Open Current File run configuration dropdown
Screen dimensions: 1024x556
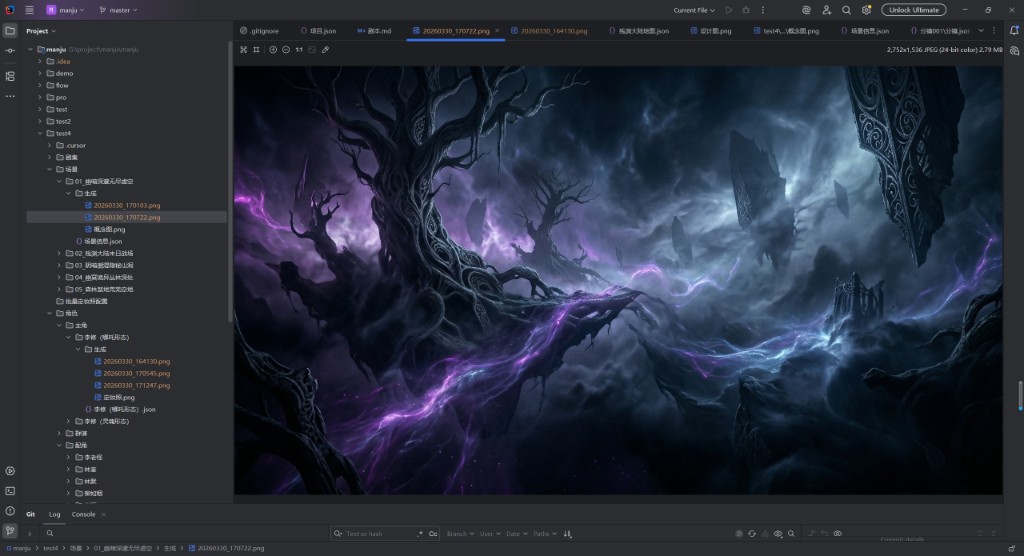695,10
